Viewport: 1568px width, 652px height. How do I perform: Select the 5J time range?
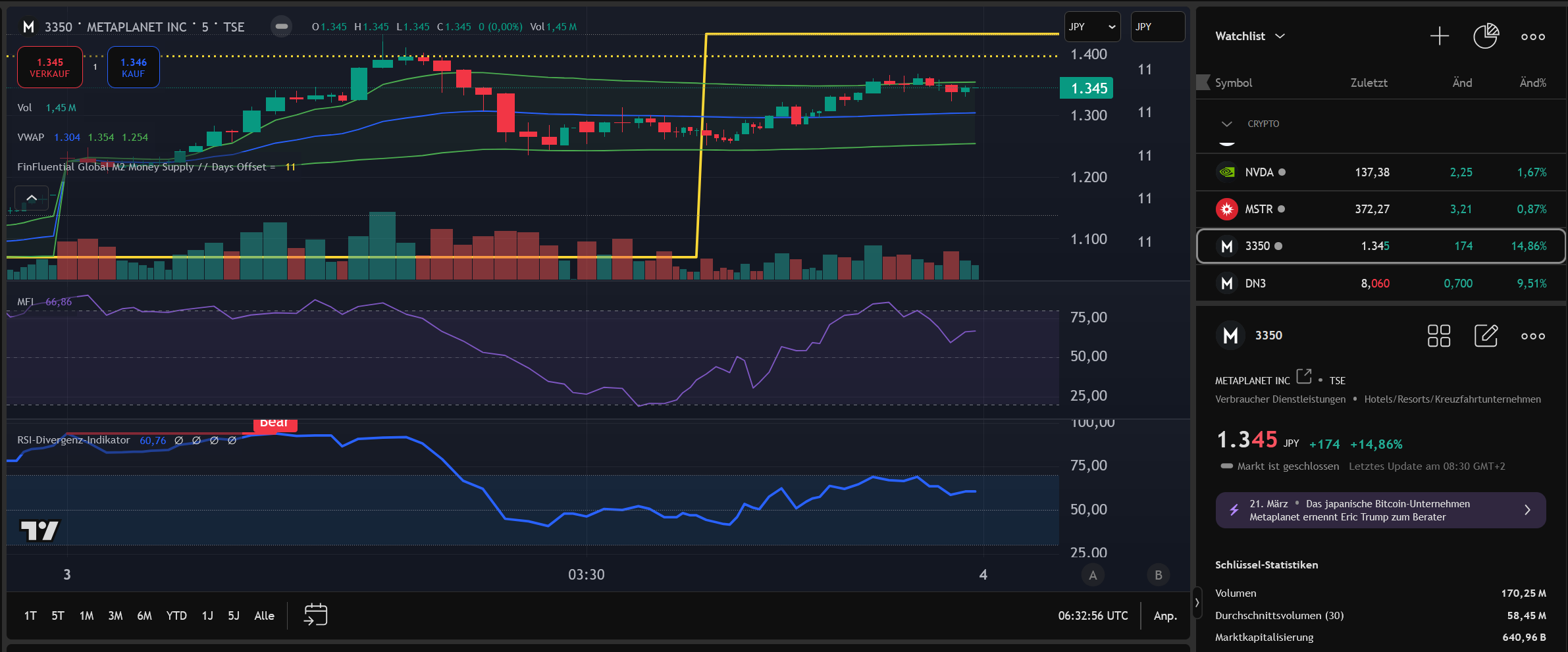[x=234, y=616]
